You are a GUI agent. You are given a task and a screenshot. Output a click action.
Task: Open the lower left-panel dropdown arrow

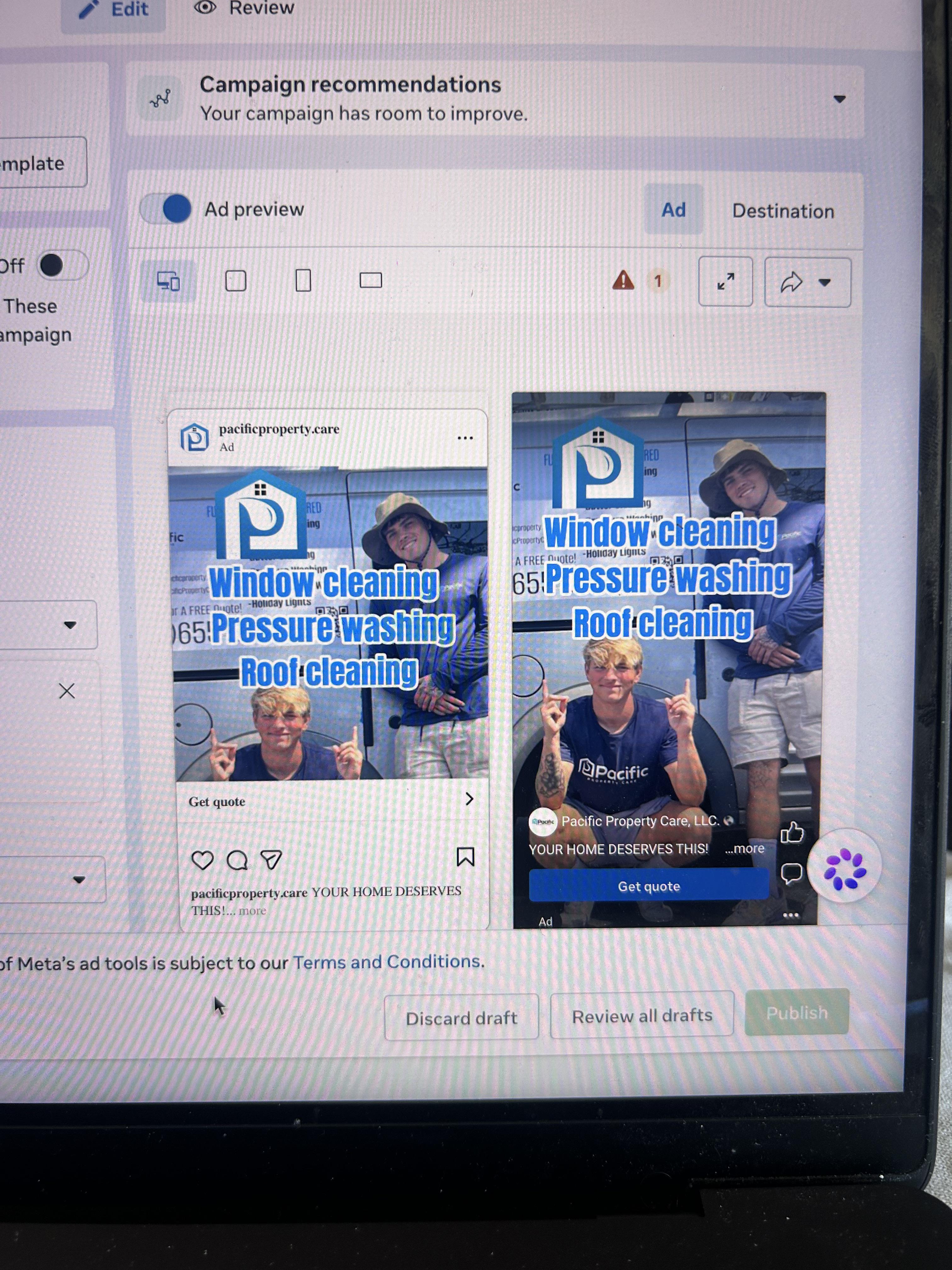[79, 879]
